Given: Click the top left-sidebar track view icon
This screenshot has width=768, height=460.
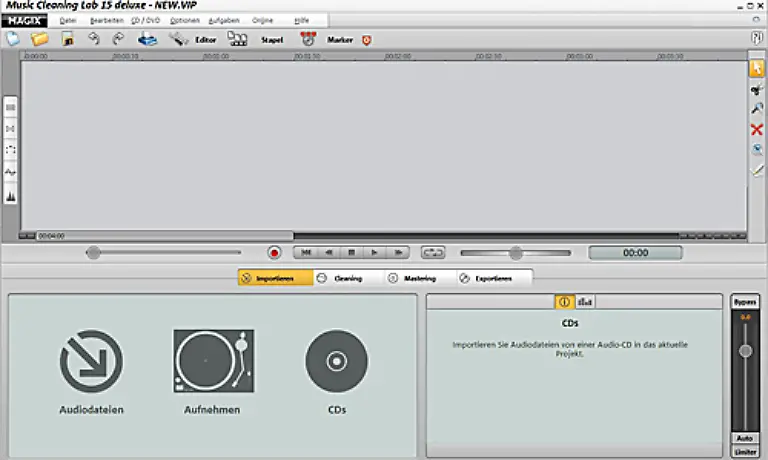Looking at the screenshot, I should 10,107.
